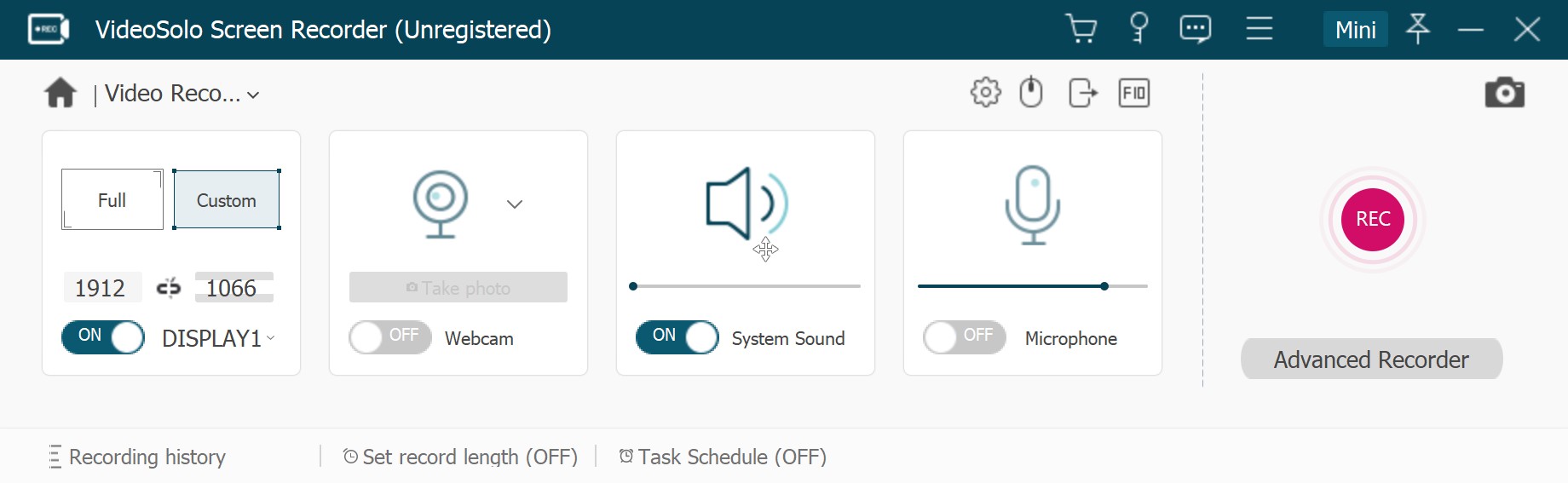Image resolution: width=1568 pixels, height=483 pixels.
Task: Click the shopping cart purchase icon
Action: click(x=1081, y=29)
